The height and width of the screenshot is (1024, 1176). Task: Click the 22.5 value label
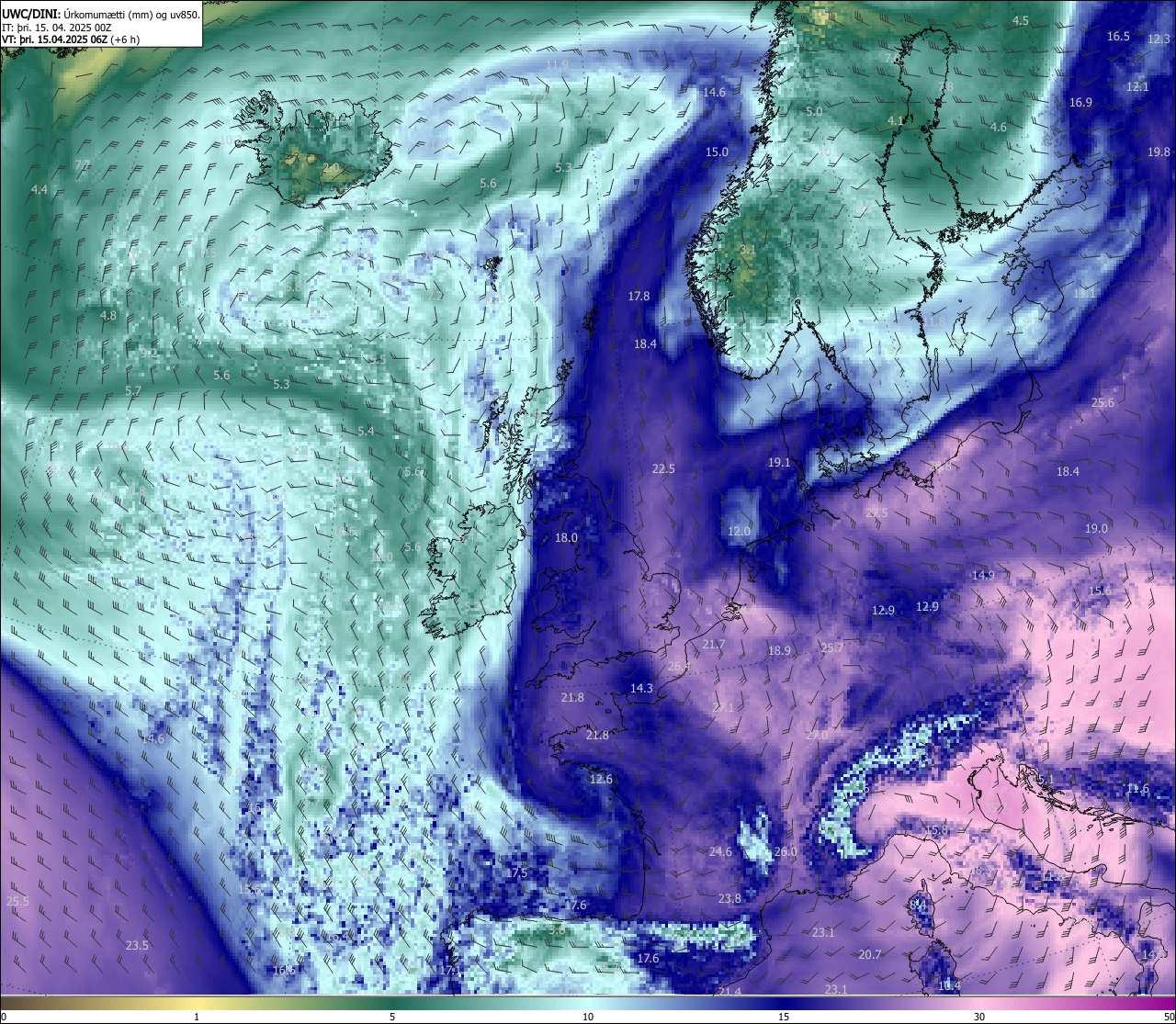point(663,468)
